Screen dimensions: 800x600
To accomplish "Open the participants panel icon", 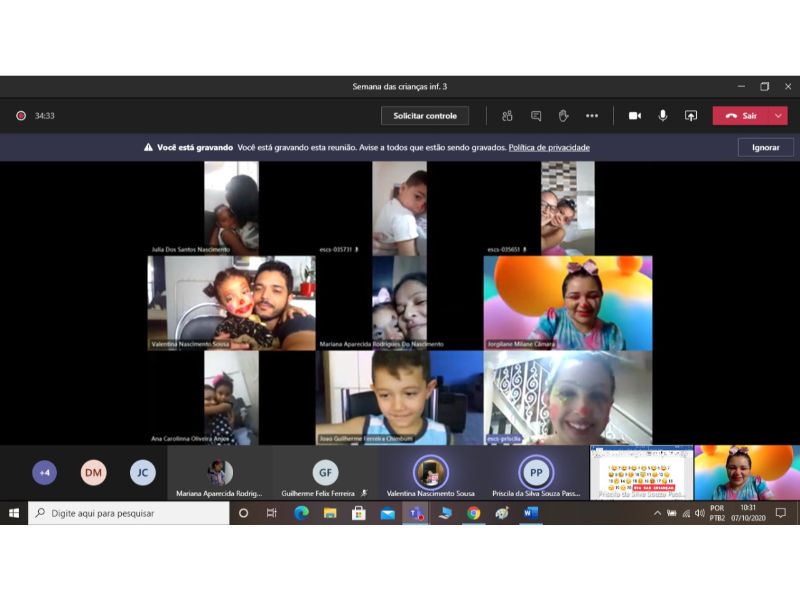I will 507,116.
